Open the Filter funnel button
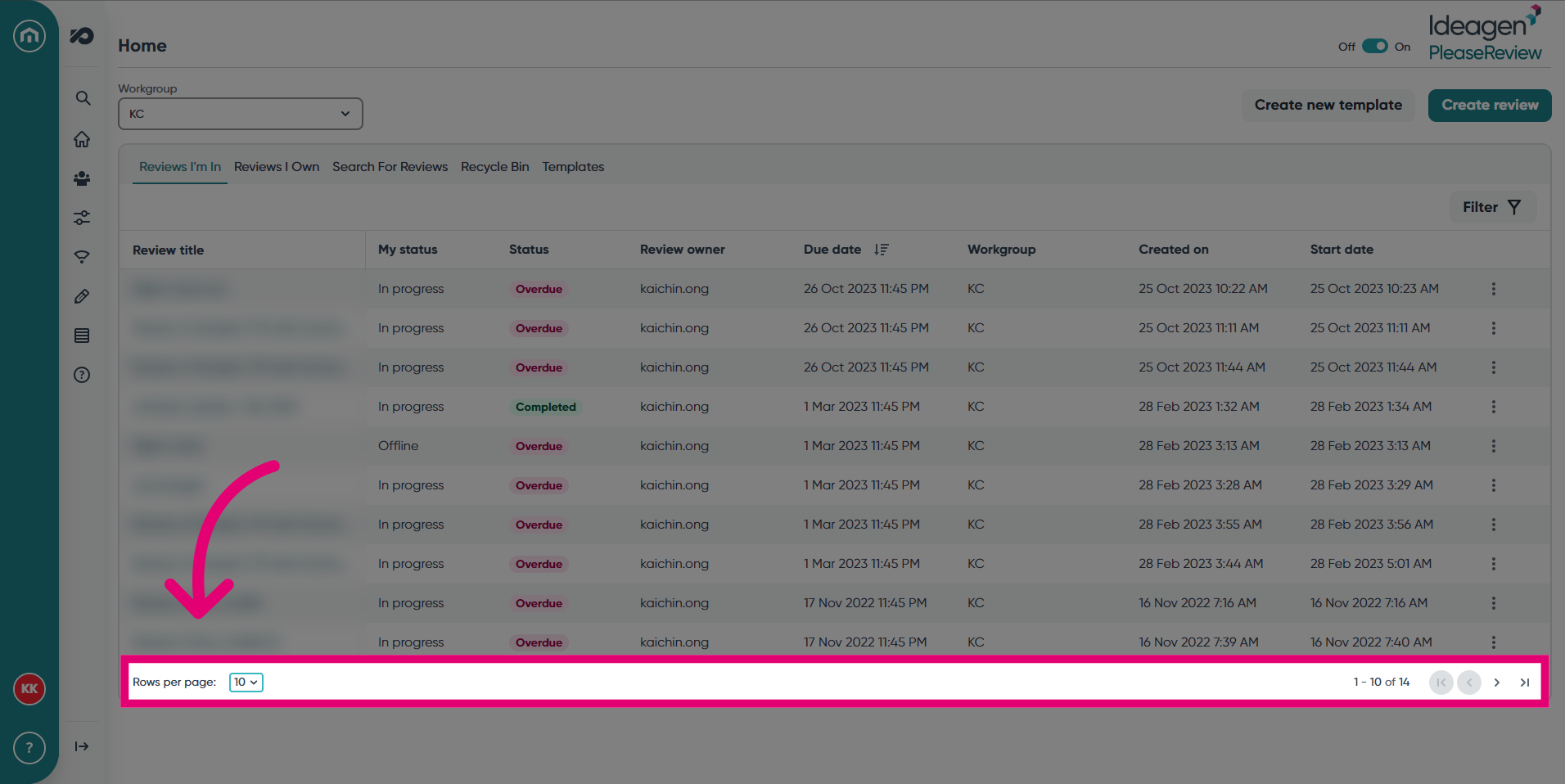The width and height of the screenshot is (1565, 784). 1493,207
